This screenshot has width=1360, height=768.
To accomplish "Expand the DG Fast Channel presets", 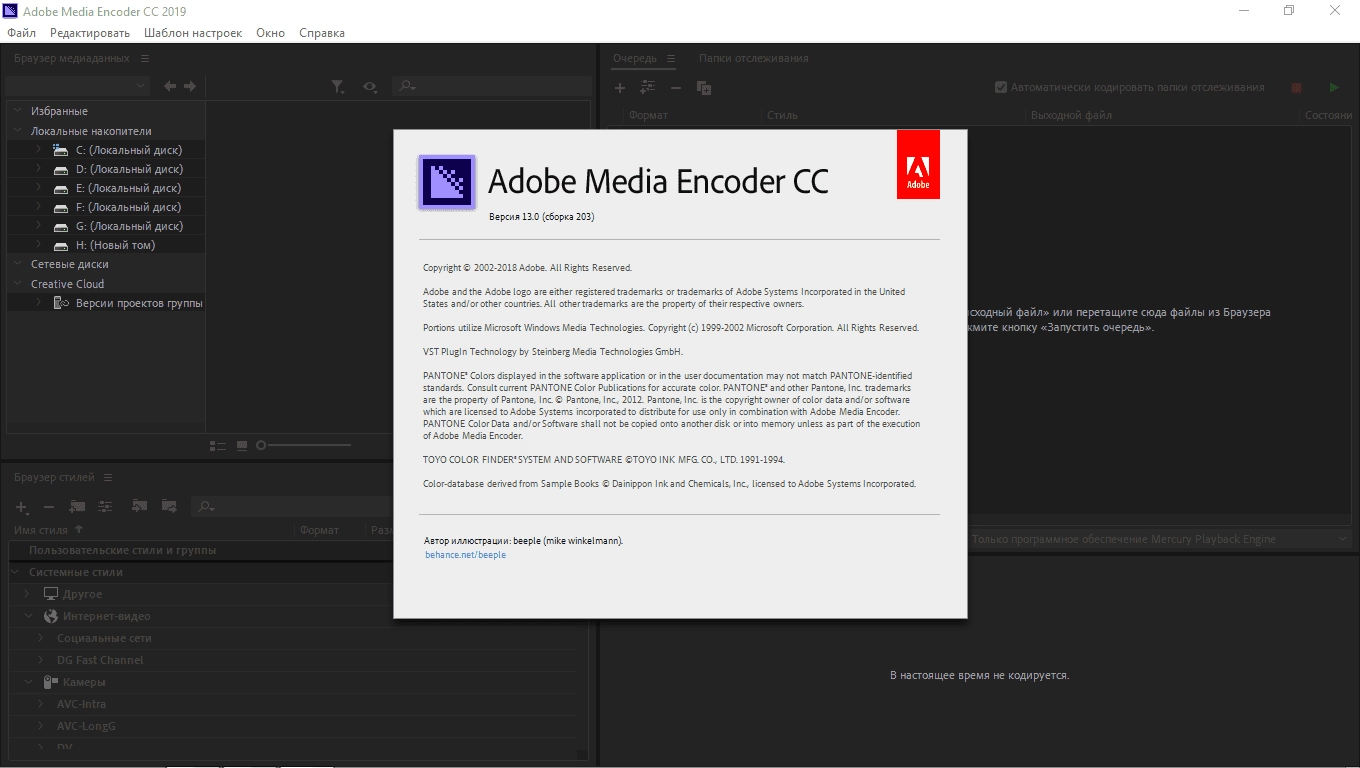I will (x=41, y=660).
